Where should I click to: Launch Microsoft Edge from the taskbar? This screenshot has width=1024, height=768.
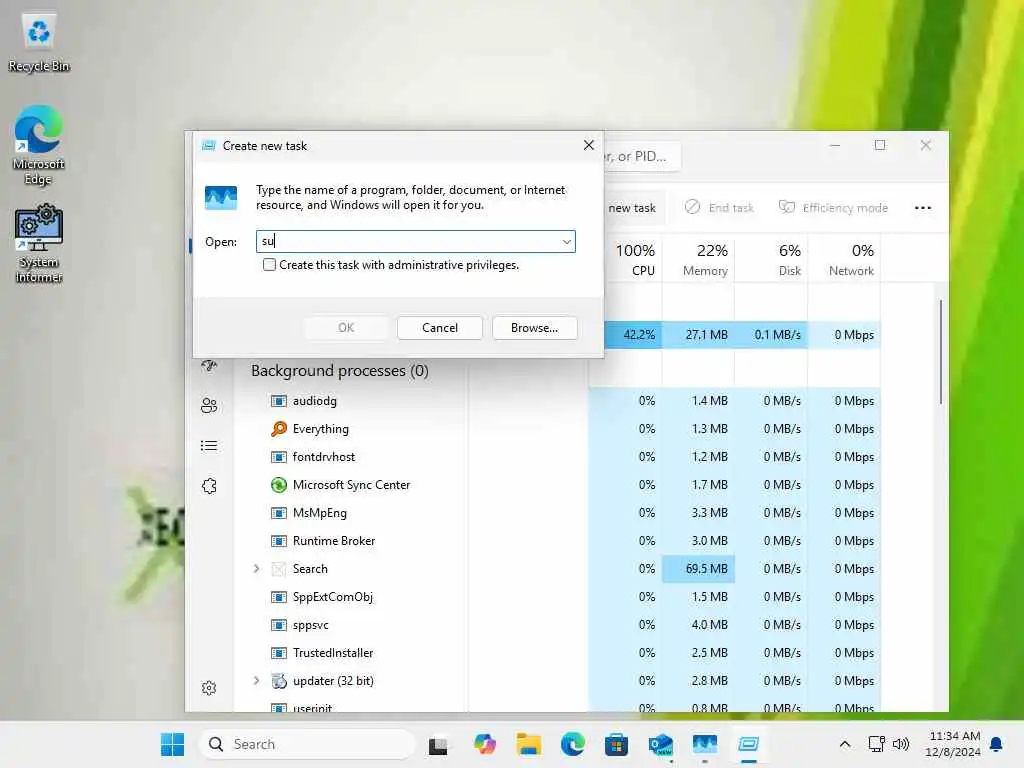coord(572,744)
